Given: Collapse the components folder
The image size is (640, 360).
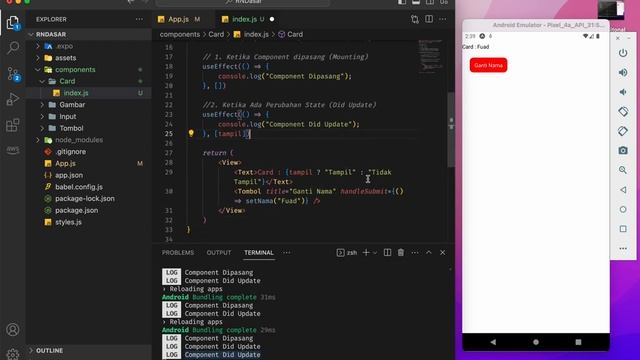Looking at the screenshot, I should [x=38, y=70].
